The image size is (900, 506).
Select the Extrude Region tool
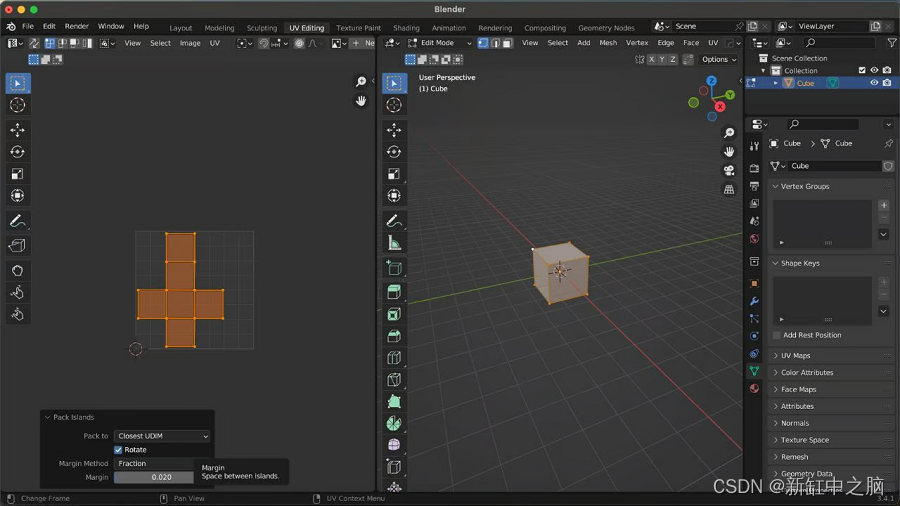(394, 292)
